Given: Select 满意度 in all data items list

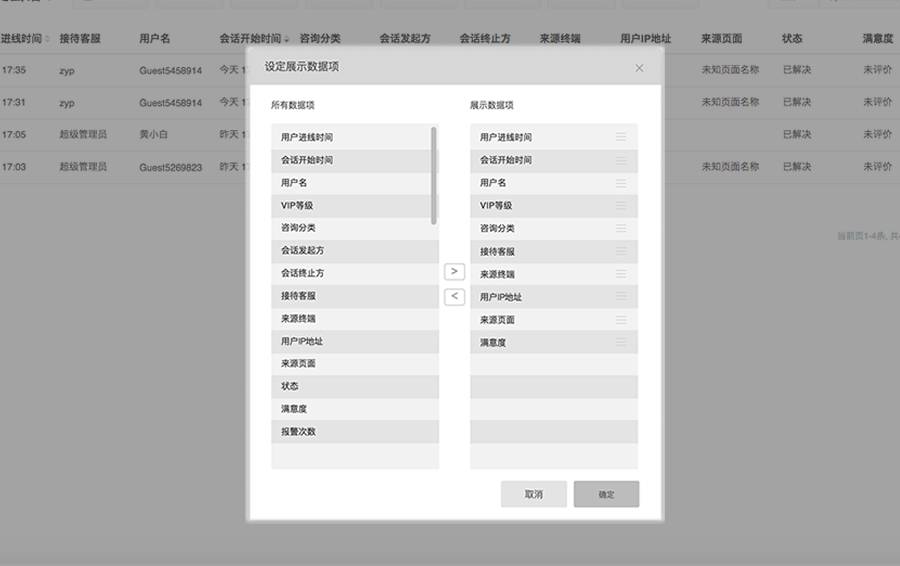Looking at the screenshot, I should (x=355, y=409).
